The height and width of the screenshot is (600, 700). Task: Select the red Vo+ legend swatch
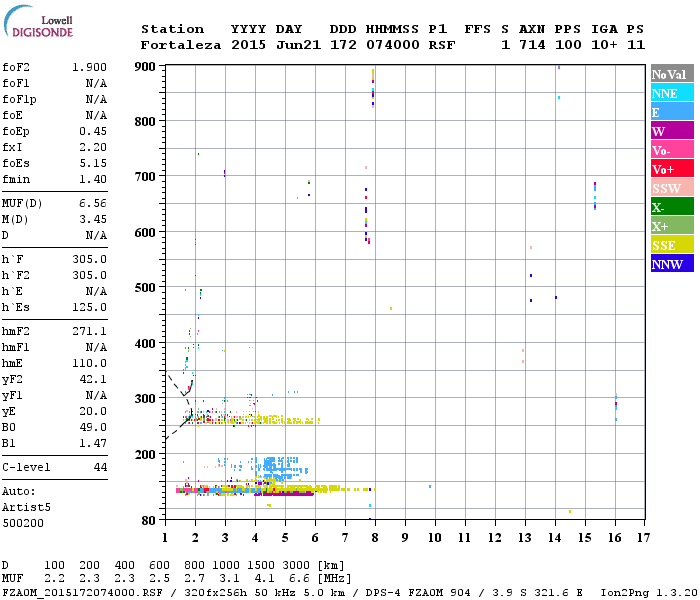coord(672,169)
